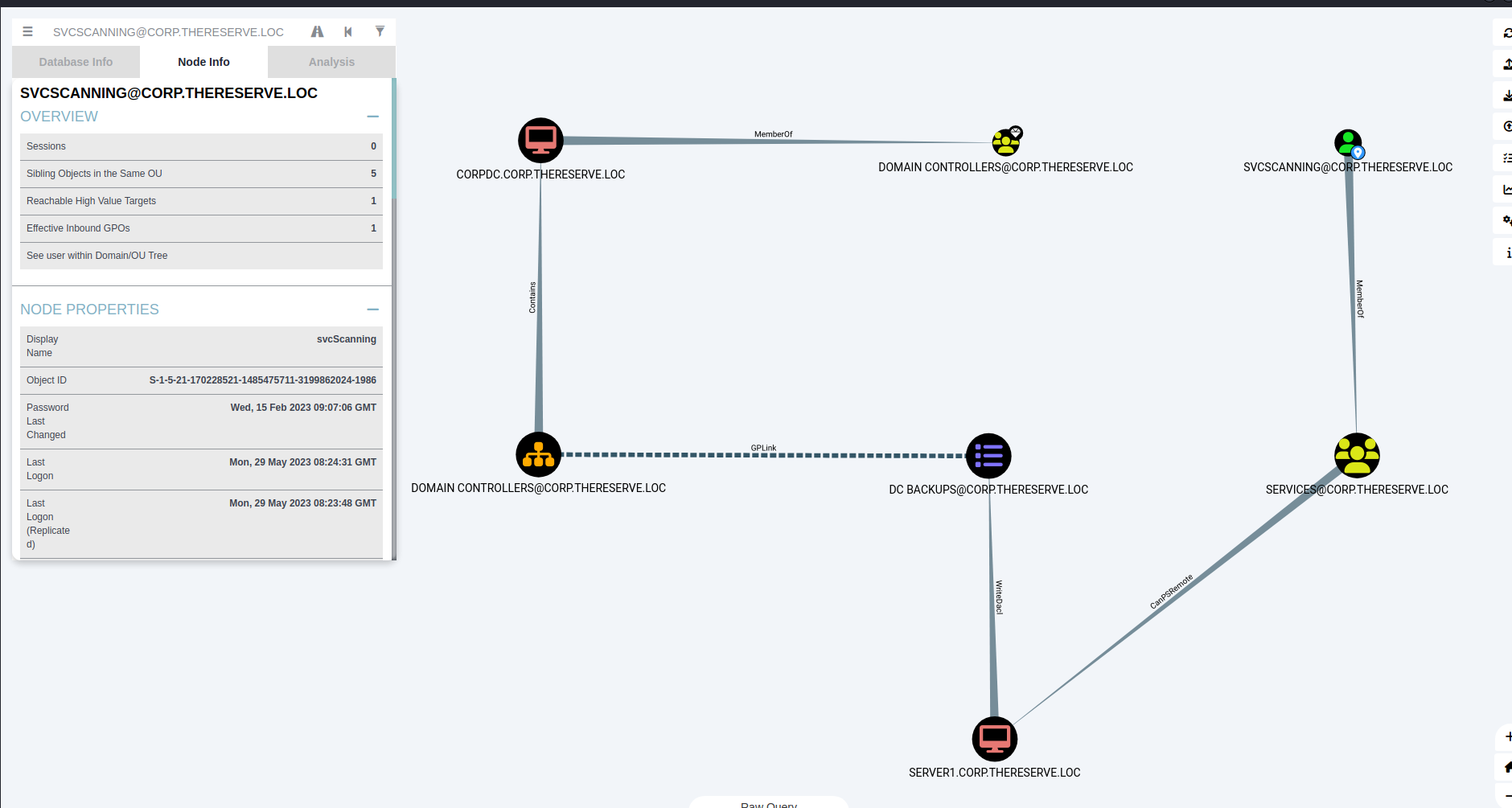1512x808 pixels.
Task: Open the edge filter funnel icon
Action: click(x=380, y=31)
